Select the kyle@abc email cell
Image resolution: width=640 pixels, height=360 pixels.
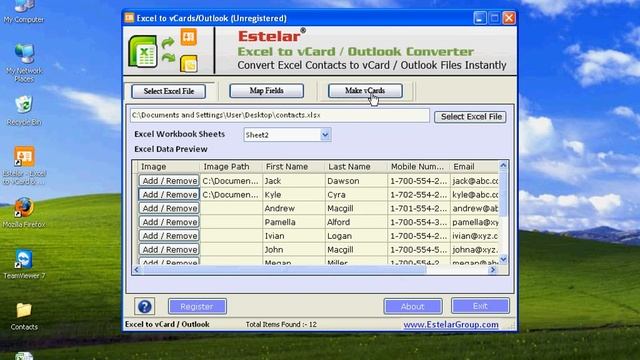pos(474,195)
